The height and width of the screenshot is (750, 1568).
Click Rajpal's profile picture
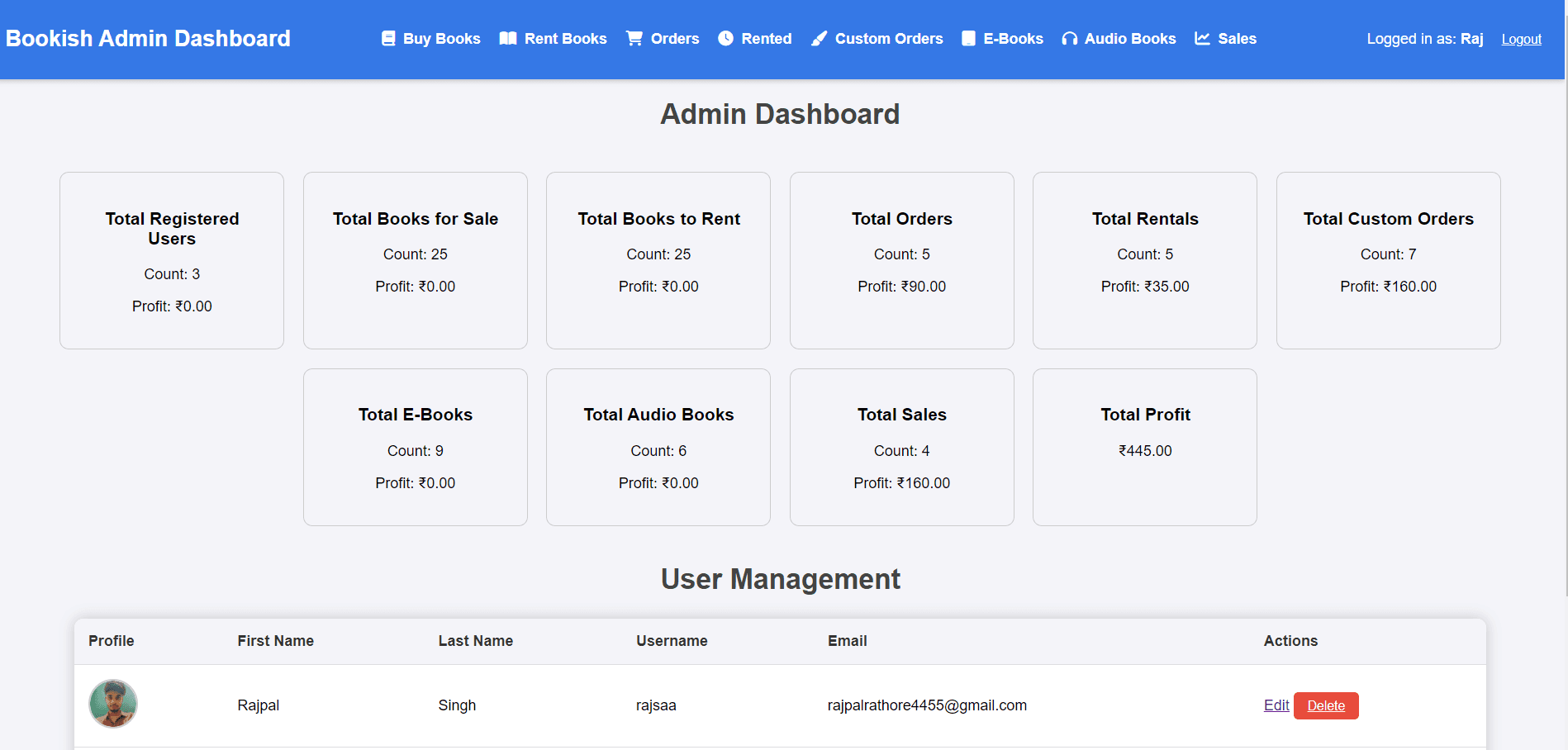click(113, 704)
